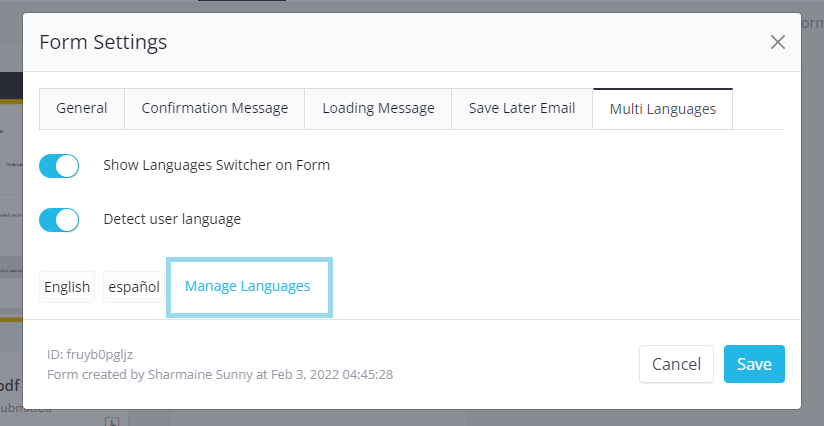Click the small icon behind dialog's bottom-left
Viewport: 824px width, 426px height.
tap(112, 421)
